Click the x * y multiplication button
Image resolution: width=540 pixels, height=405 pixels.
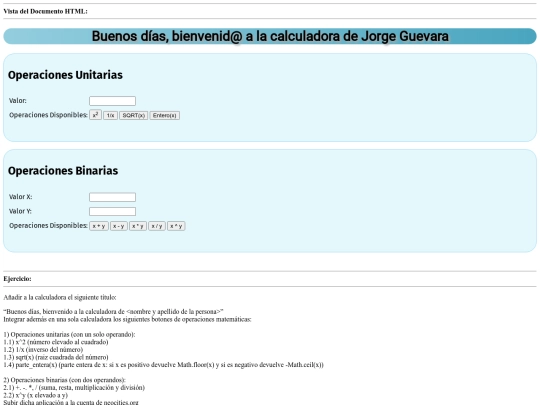138,226
